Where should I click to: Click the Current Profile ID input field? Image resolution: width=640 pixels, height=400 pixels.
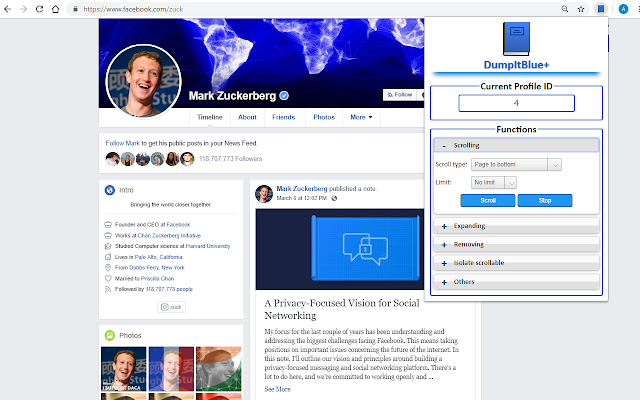(516, 103)
